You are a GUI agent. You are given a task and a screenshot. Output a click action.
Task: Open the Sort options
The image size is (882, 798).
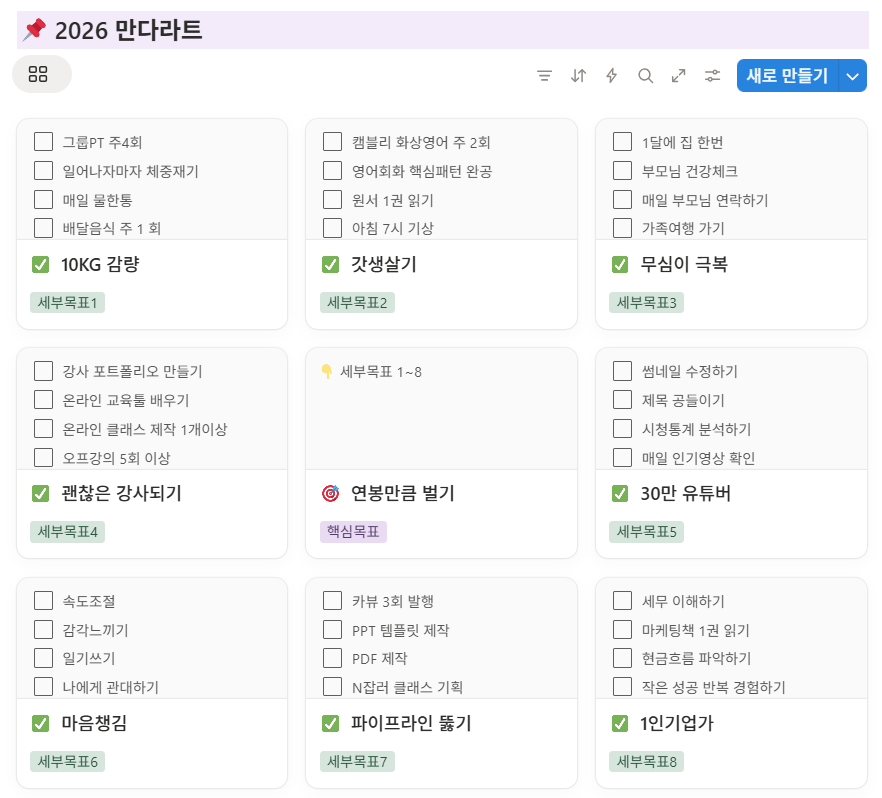click(578, 75)
